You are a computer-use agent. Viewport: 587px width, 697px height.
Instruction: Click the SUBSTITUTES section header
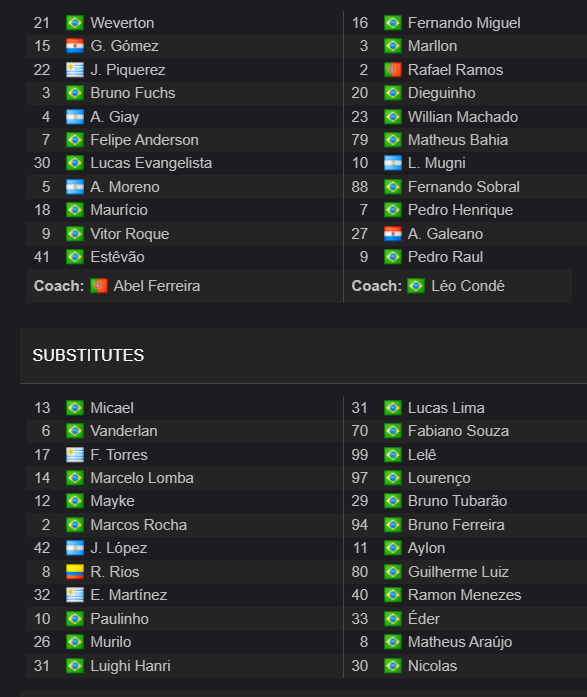click(88, 355)
